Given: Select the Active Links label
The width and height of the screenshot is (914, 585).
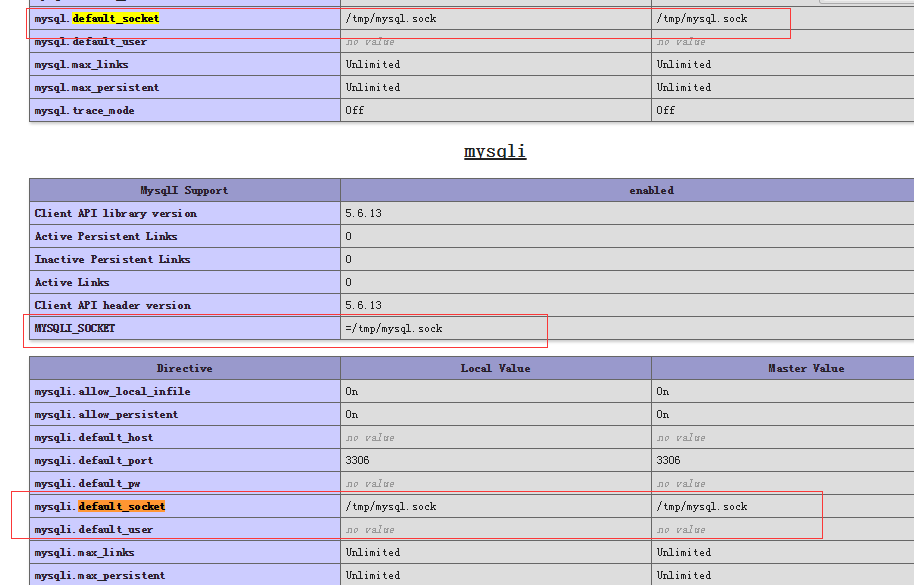Looking at the screenshot, I should coord(72,283).
